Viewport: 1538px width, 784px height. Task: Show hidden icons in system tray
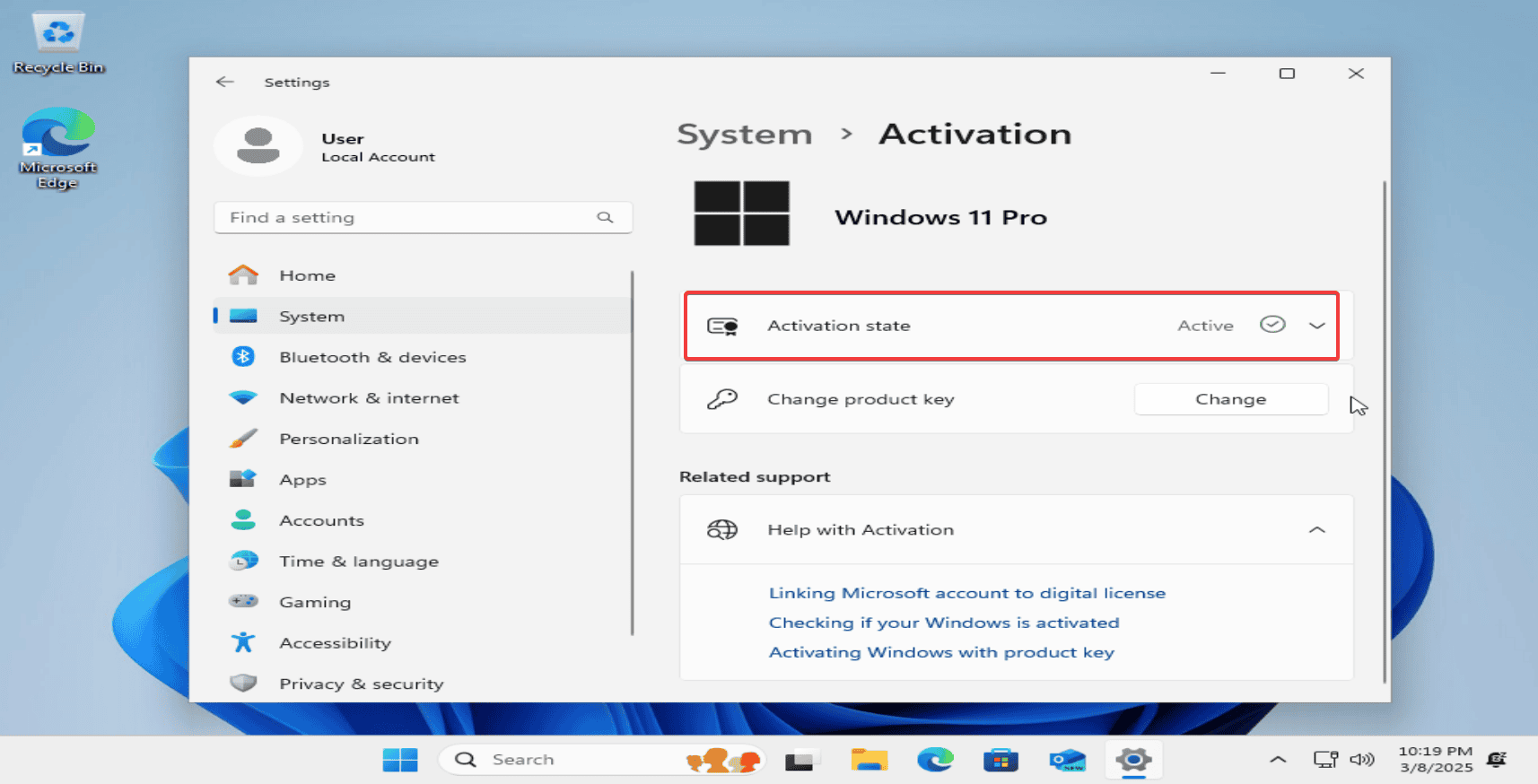point(1278,760)
